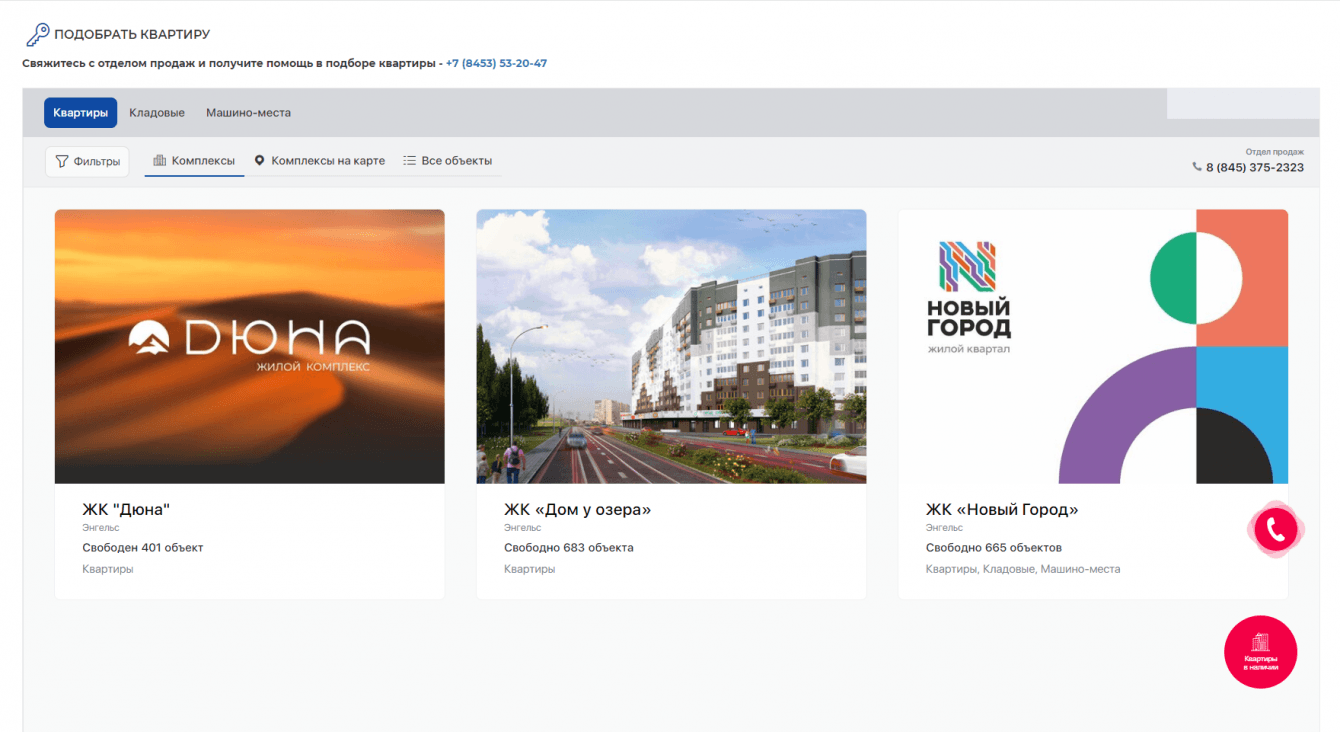1340x732 pixels.
Task: Click the Подобрать квартиру heading
Action: pos(132,35)
